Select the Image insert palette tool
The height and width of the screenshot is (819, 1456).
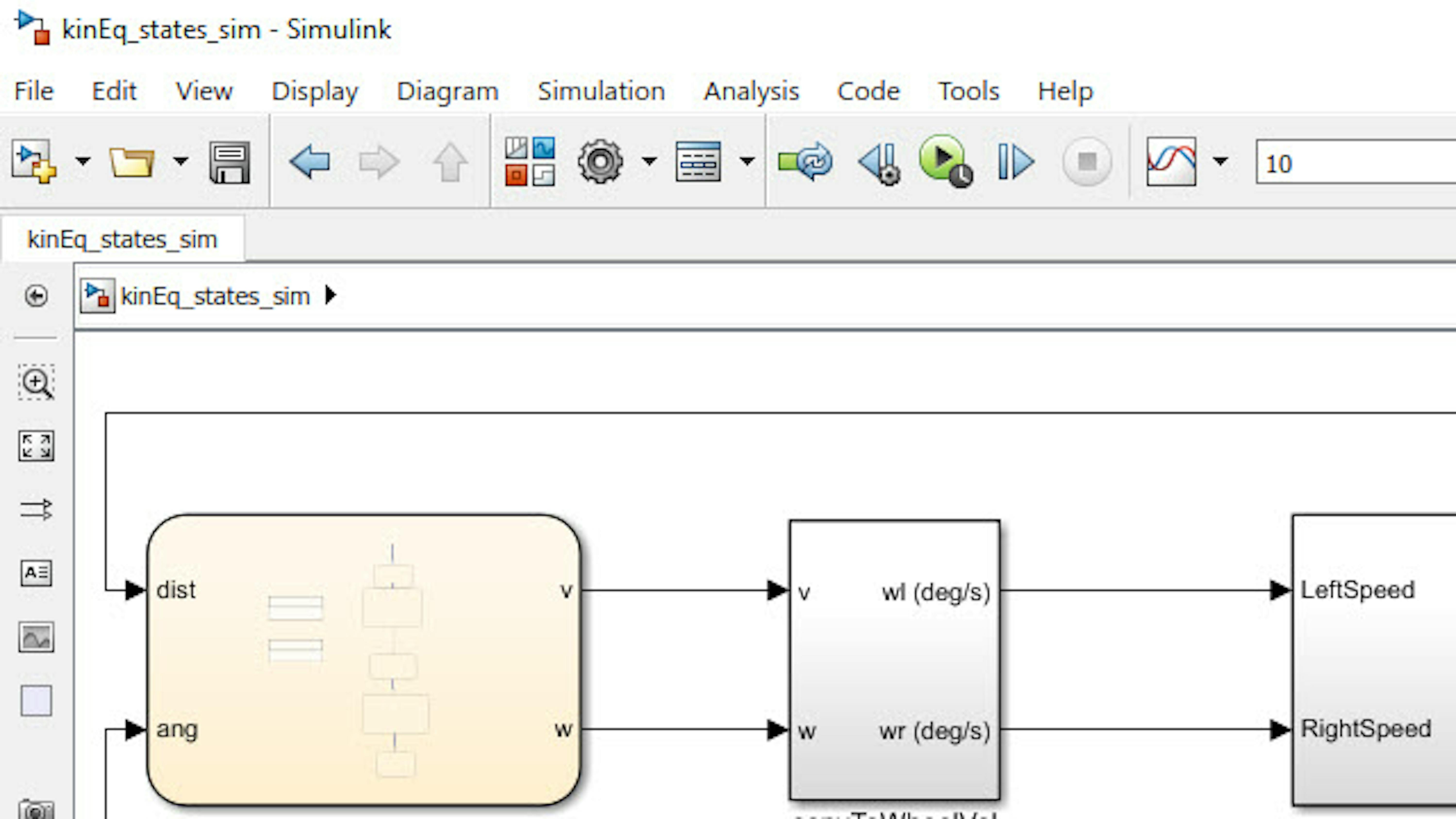pos(36,637)
